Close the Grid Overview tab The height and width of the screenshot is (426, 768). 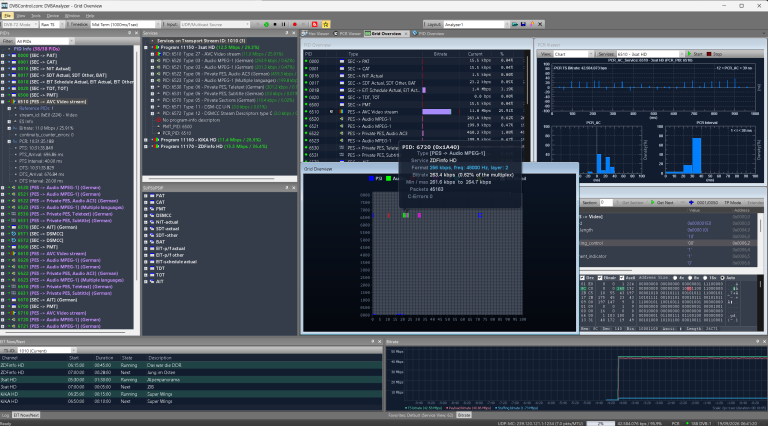pyautogui.click(x=406, y=34)
